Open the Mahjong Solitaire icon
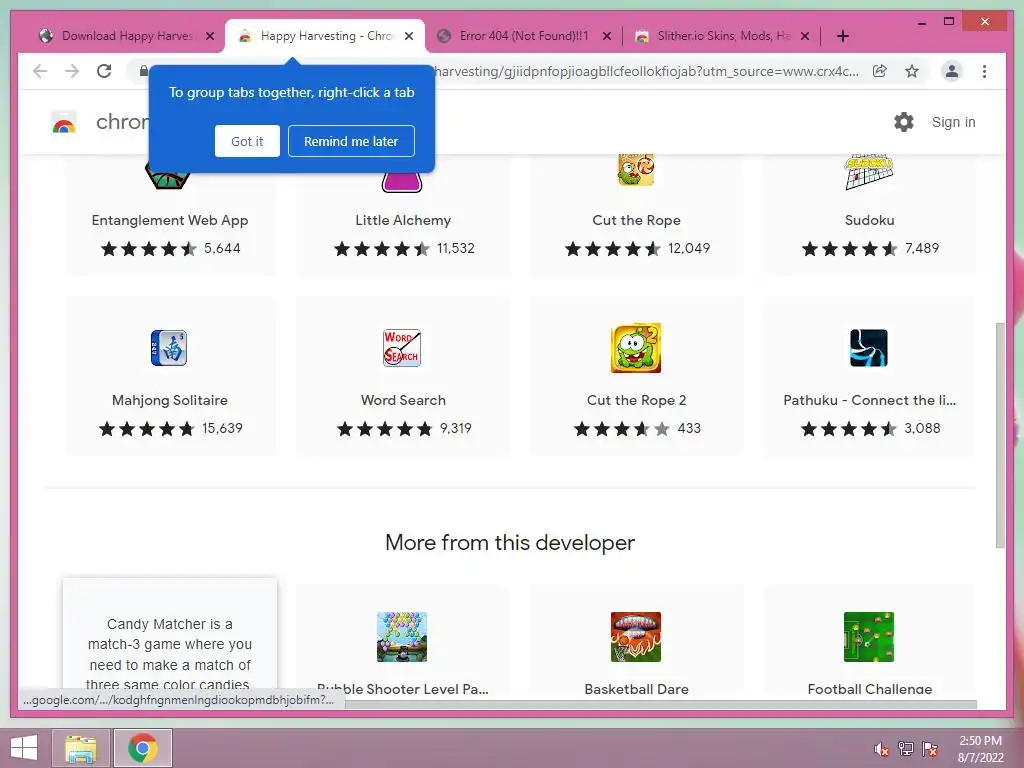This screenshot has height=768, width=1024. coord(169,348)
